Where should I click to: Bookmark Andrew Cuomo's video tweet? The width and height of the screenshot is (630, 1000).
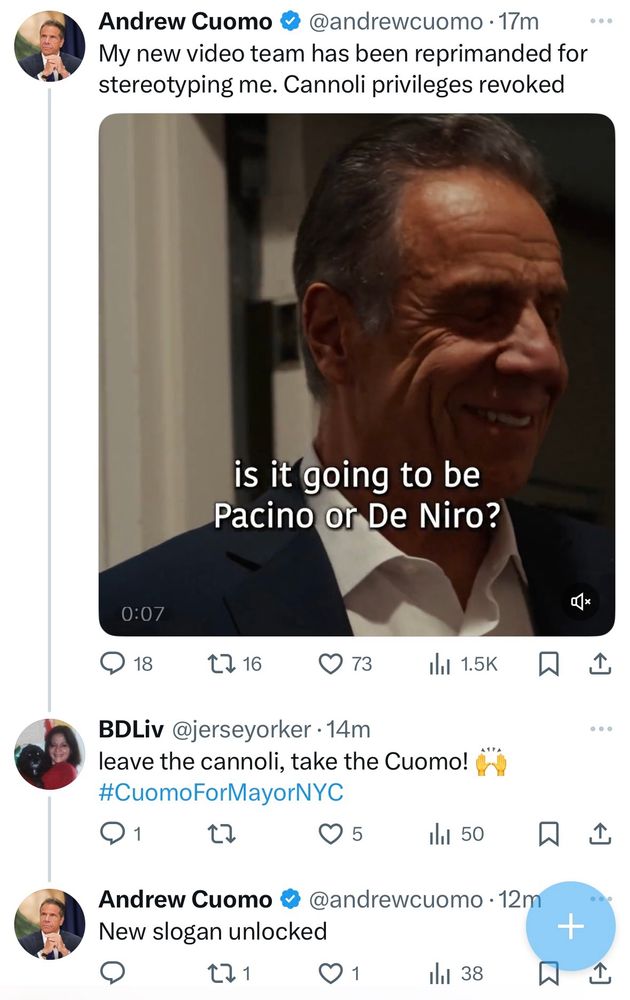(548, 664)
